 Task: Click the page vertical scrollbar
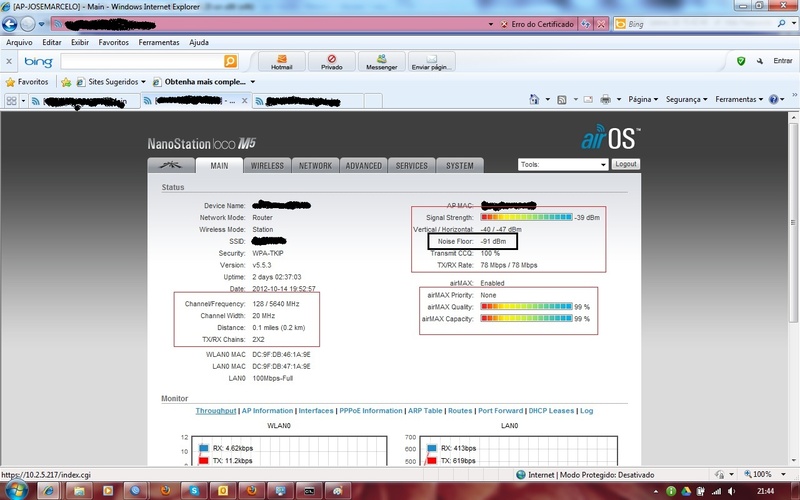(x=793, y=222)
